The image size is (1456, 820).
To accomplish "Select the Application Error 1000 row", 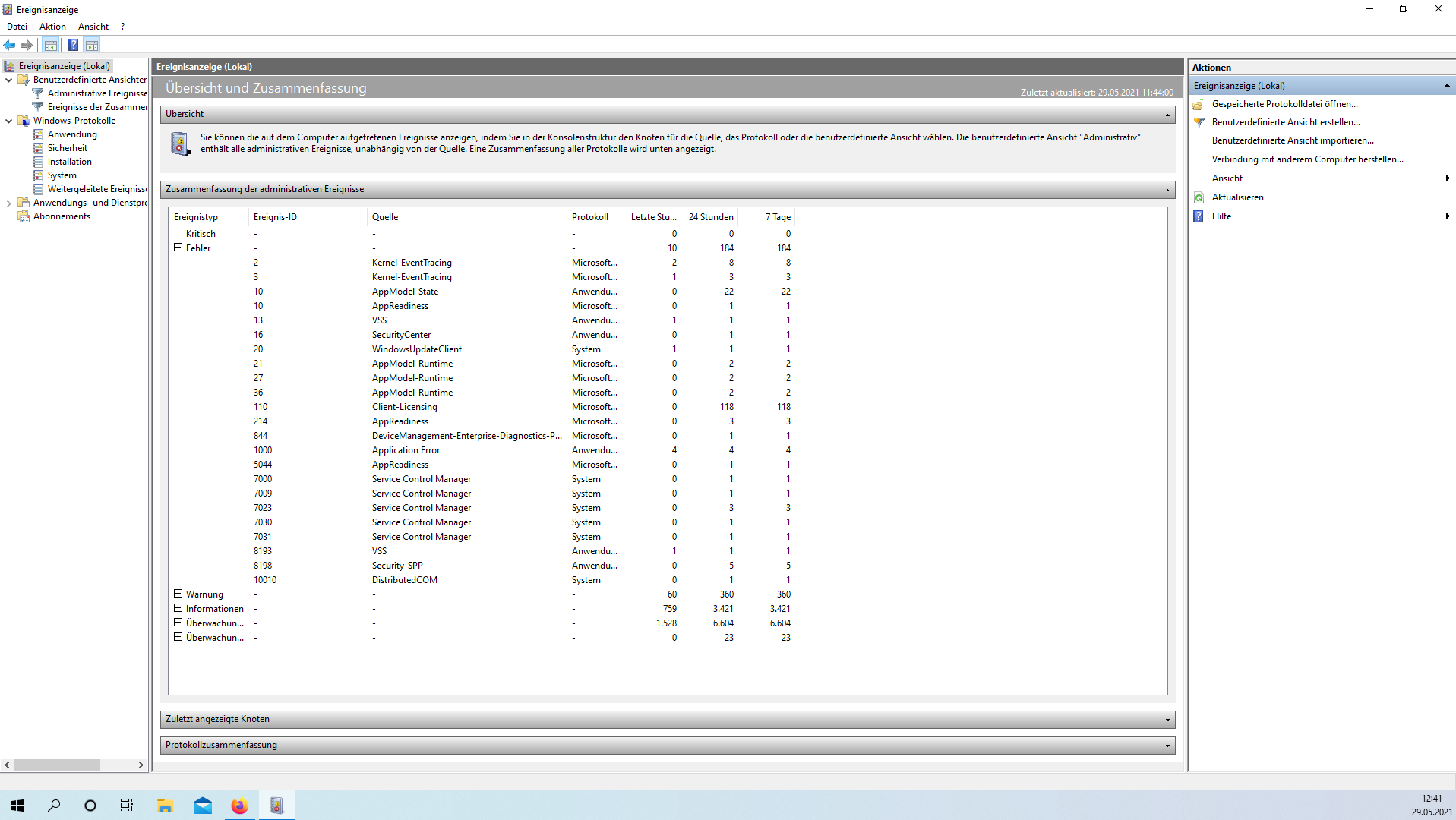I will [x=482, y=450].
